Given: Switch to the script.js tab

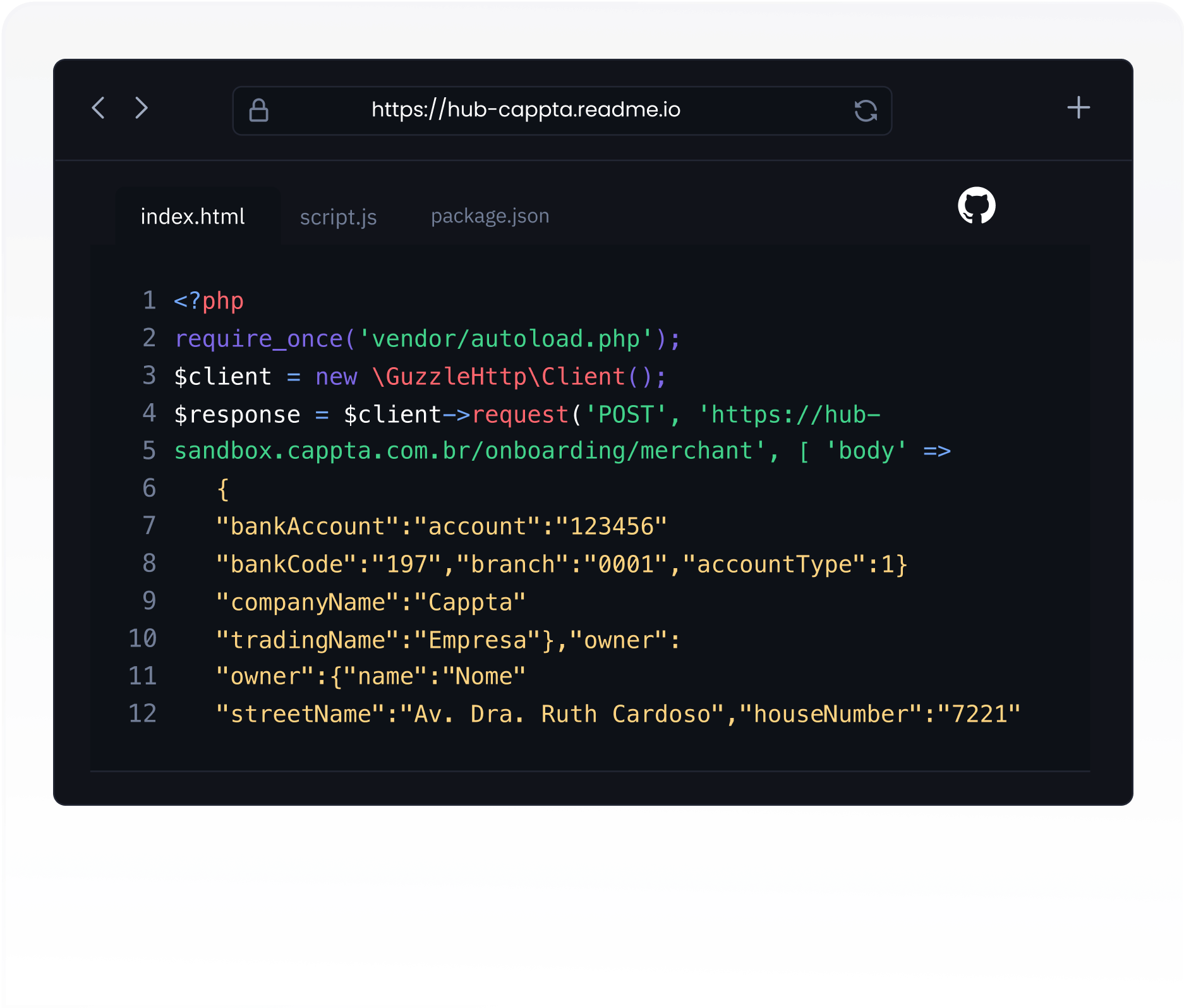Looking at the screenshot, I should [338, 217].
